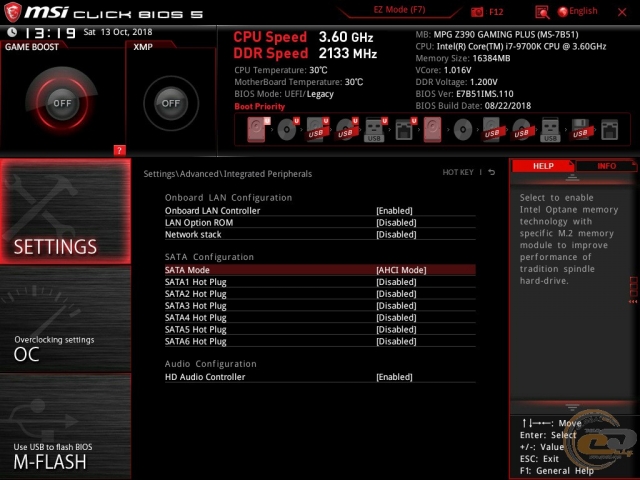Switch to the INFO tab
Image resolution: width=640 pixels, height=480 pixels.
tap(606, 166)
